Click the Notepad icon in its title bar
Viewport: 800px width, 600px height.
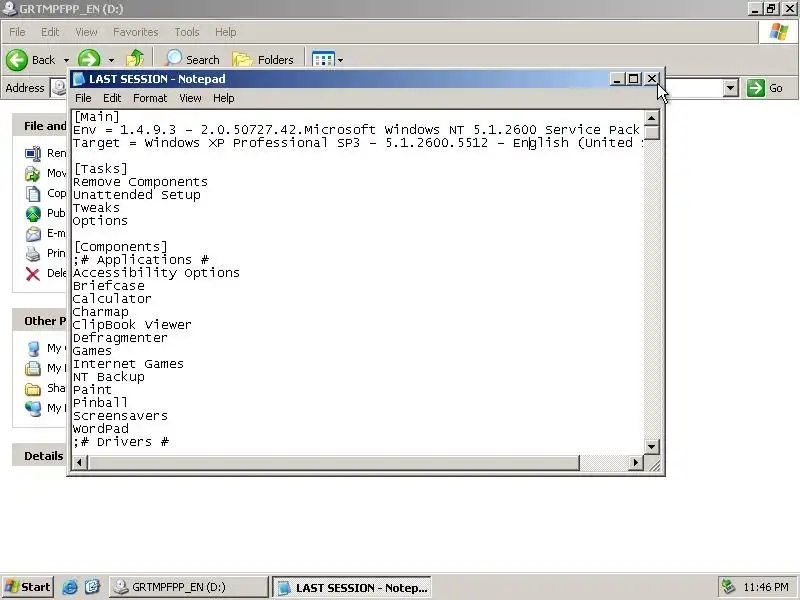(x=79, y=79)
